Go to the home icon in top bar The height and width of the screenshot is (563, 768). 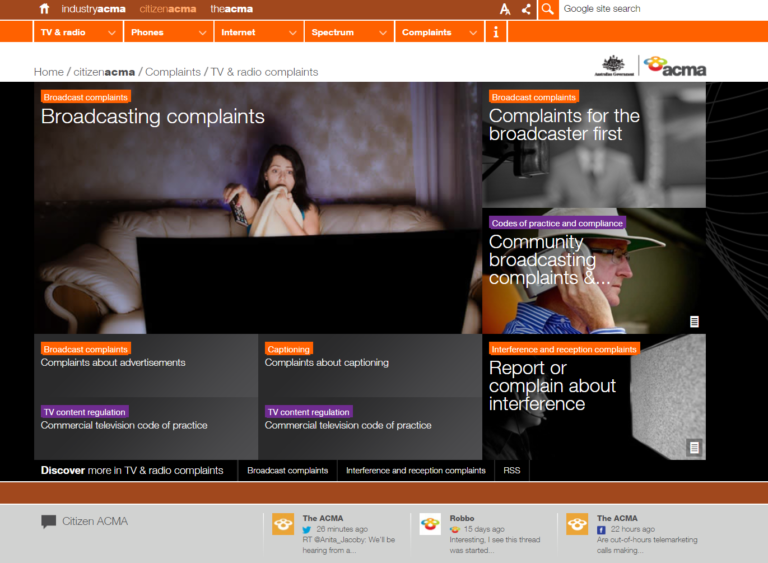[x=44, y=9]
